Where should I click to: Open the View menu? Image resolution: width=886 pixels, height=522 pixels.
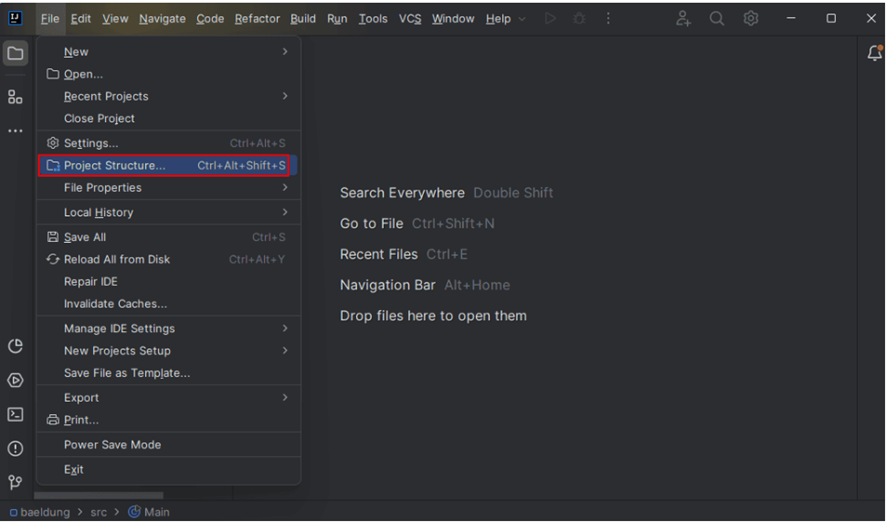coord(115,19)
